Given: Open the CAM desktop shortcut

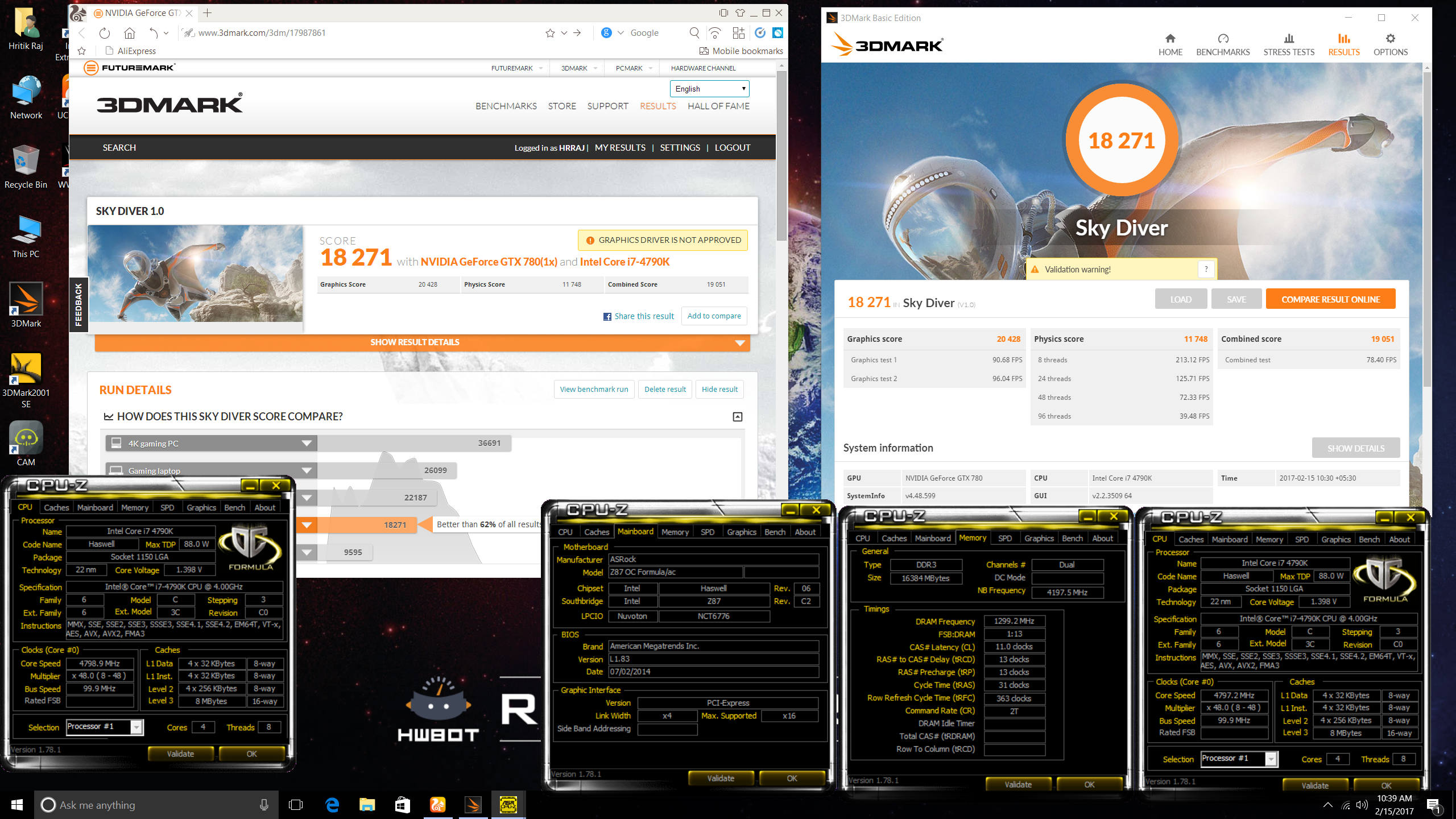Looking at the screenshot, I should coord(26,444).
